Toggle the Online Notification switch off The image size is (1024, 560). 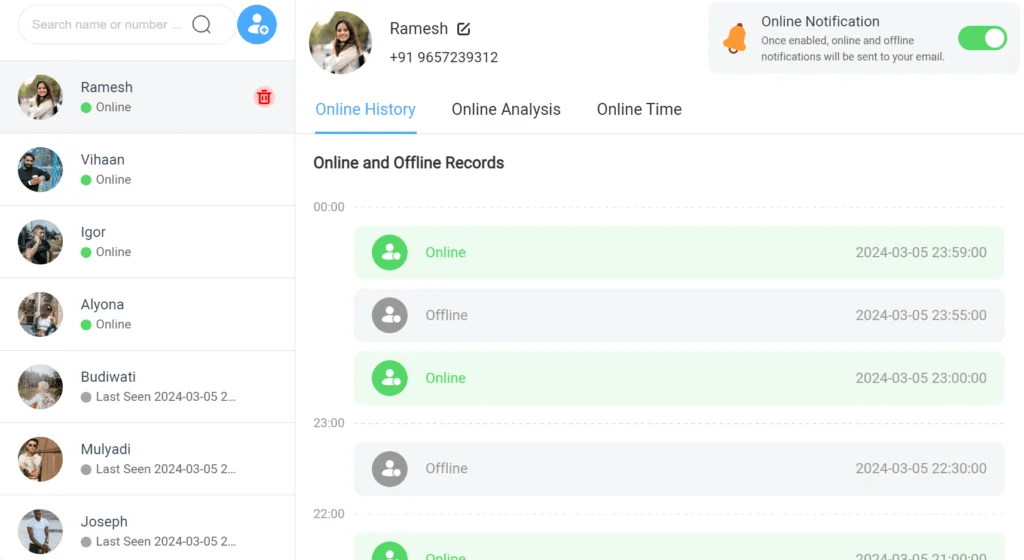coord(981,38)
